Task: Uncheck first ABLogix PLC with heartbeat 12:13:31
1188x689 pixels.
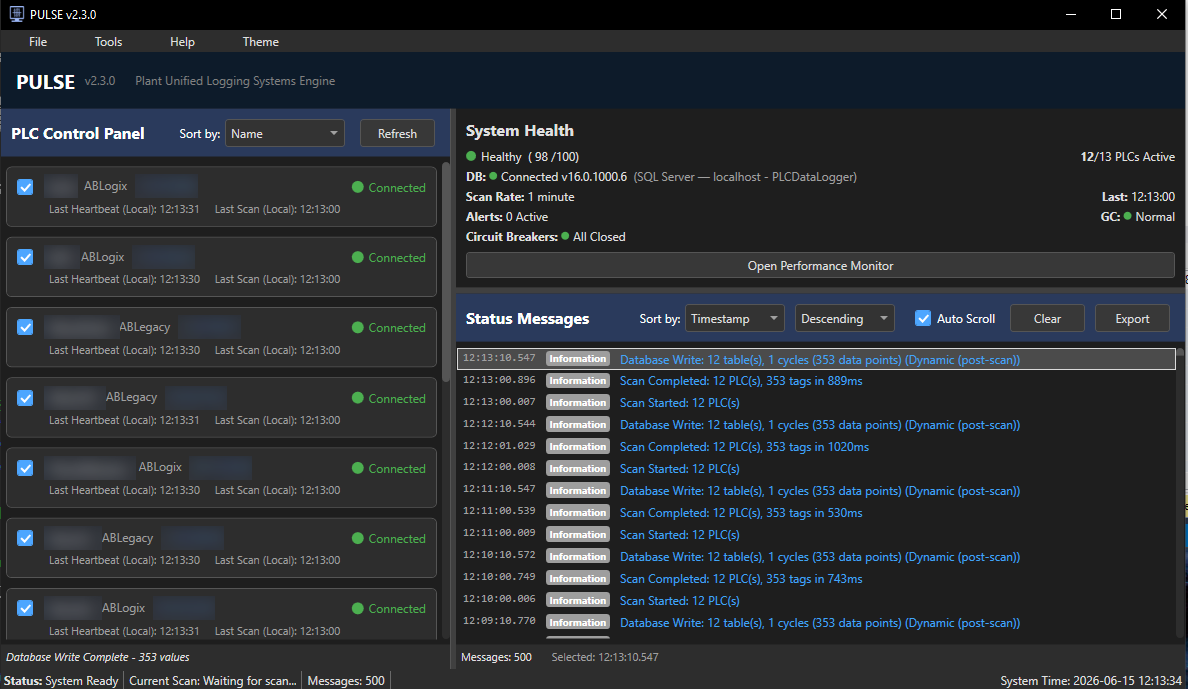Action: tap(25, 187)
